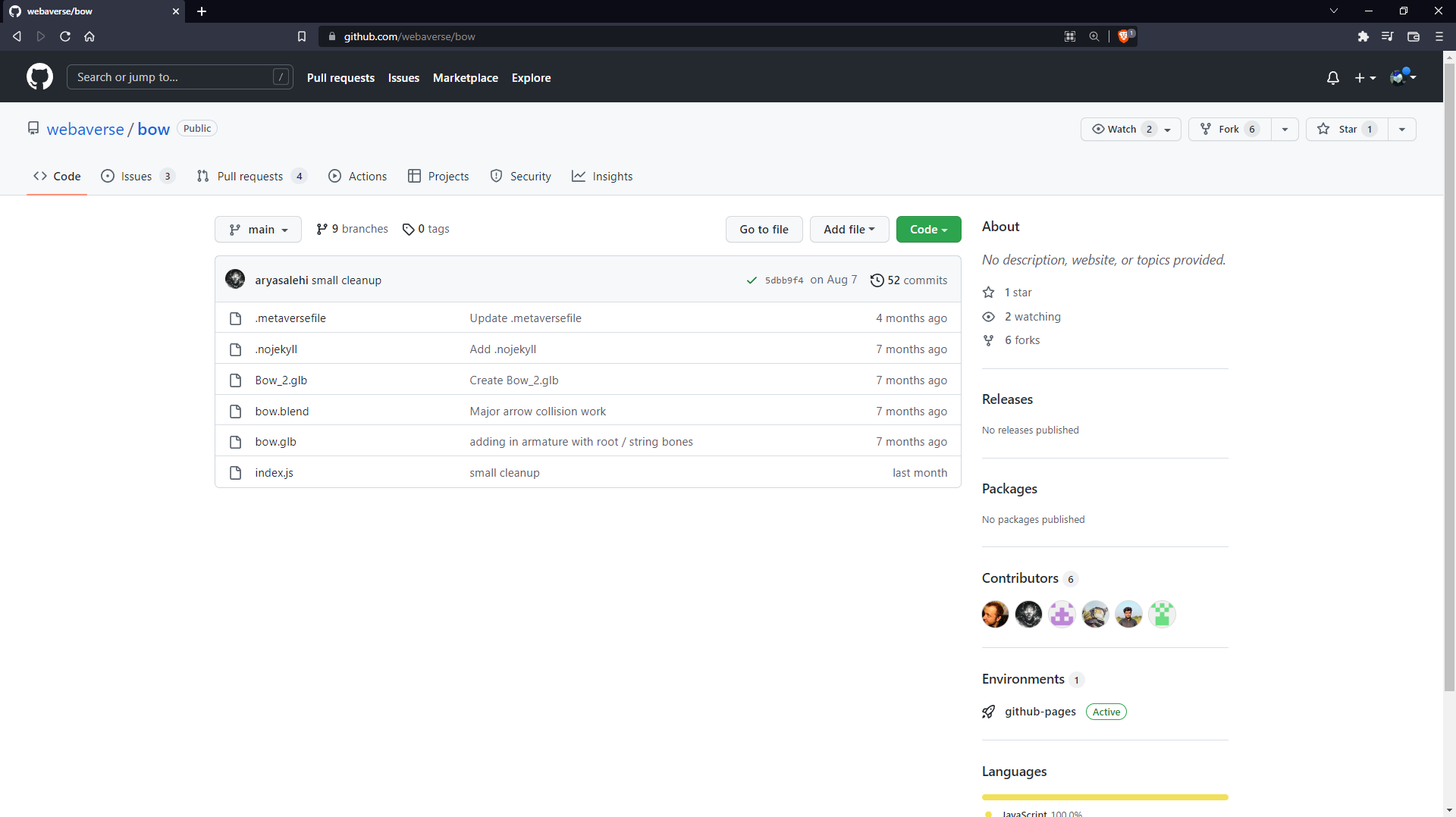Open webaverse owner link
This screenshot has width=1456, height=817.
click(x=85, y=130)
